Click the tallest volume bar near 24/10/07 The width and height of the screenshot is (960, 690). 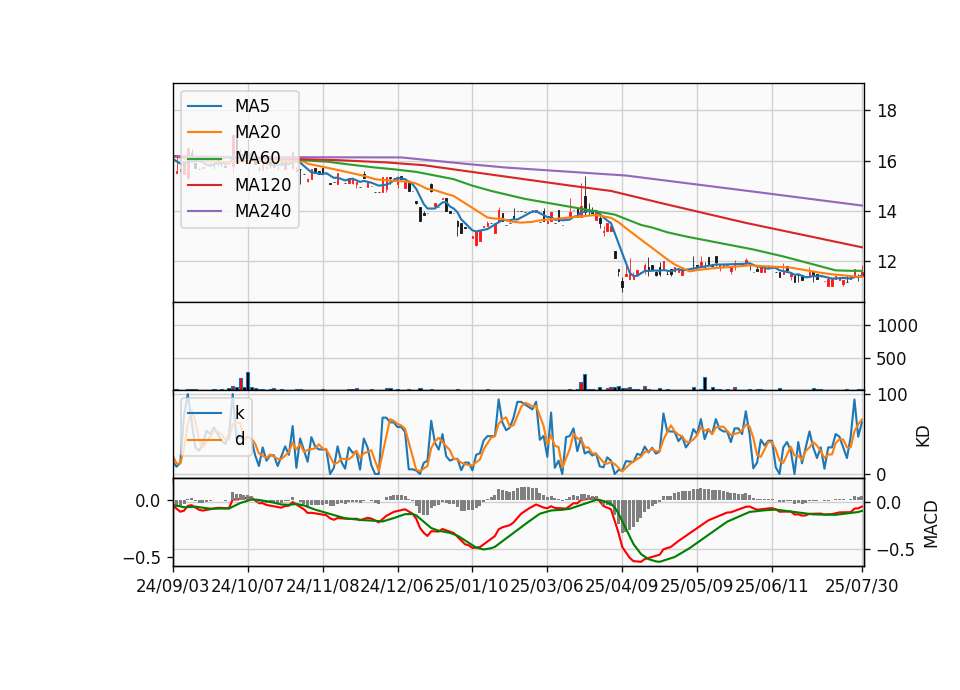(248, 381)
